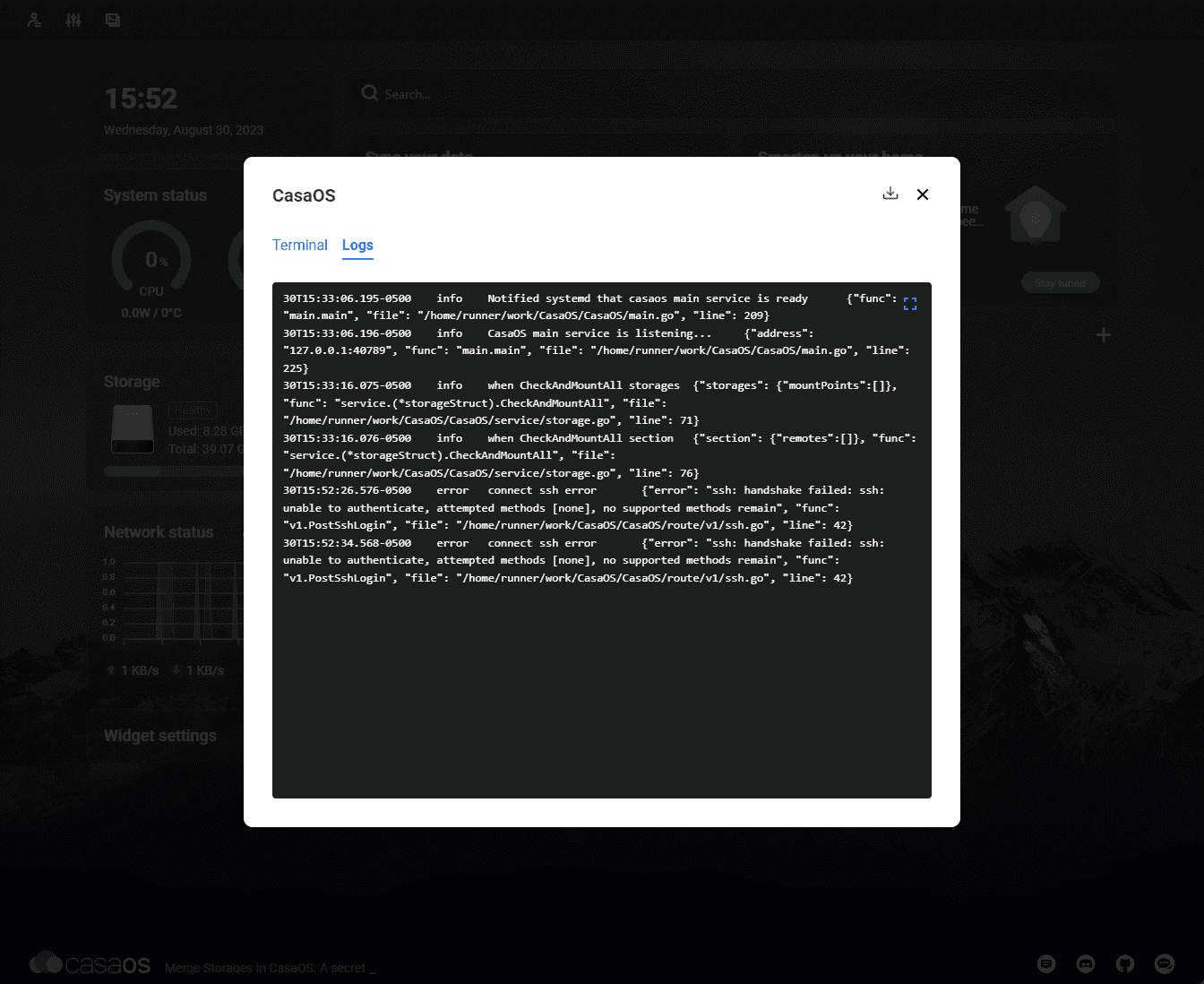1204x984 pixels.
Task: Open the GitHub icon
Action: point(1125,963)
